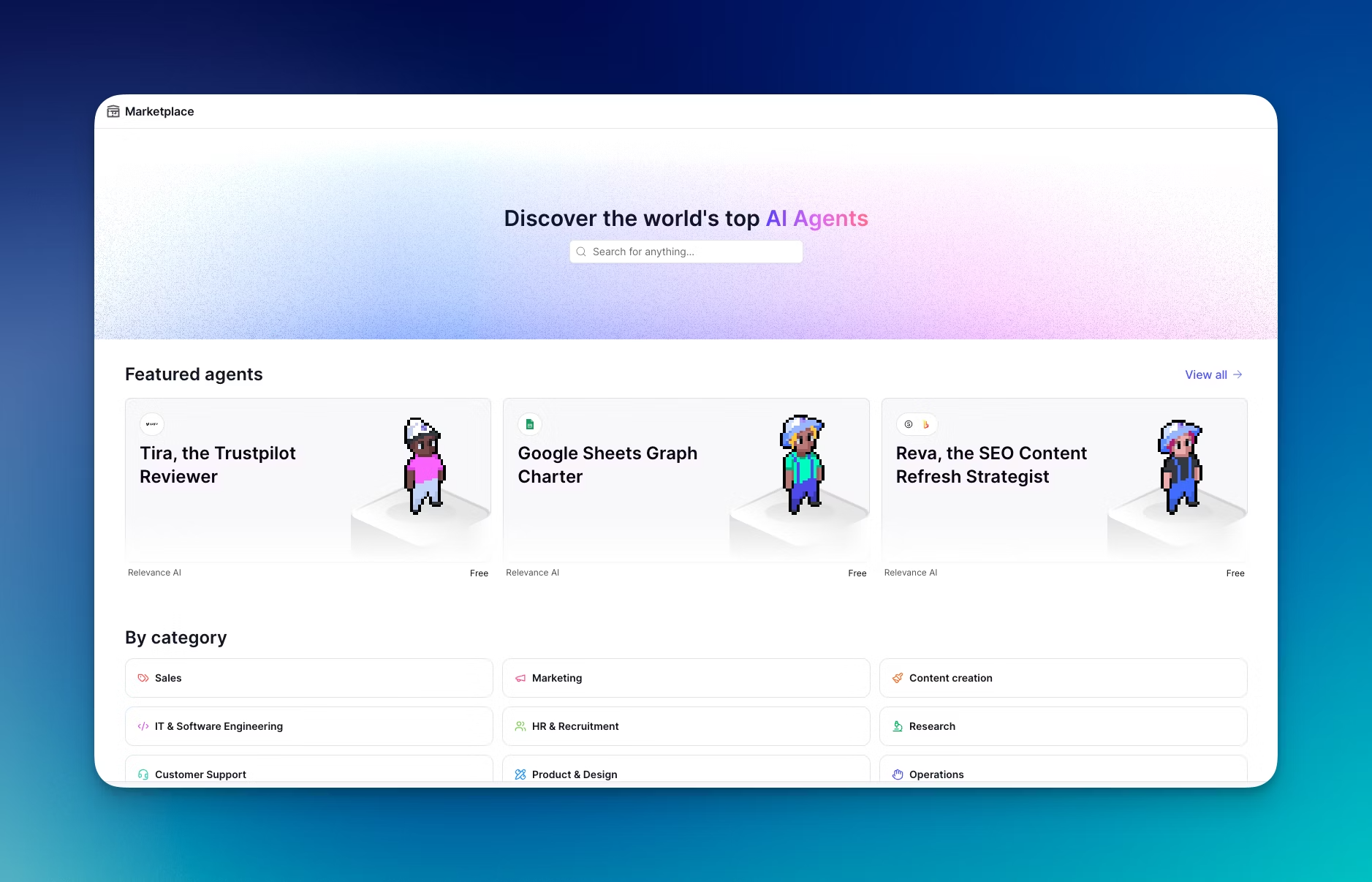
Task: Click the Operations hand icon
Action: (x=898, y=774)
